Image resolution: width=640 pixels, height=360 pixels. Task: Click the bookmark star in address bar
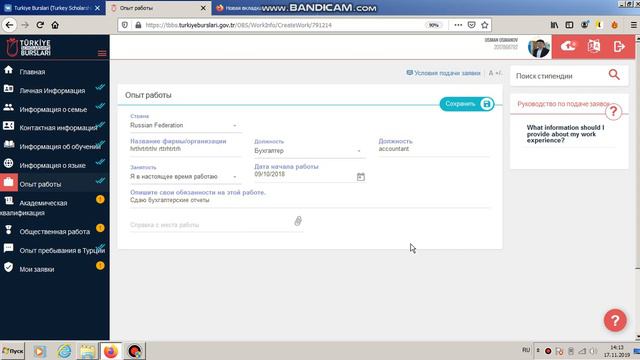pos(484,25)
